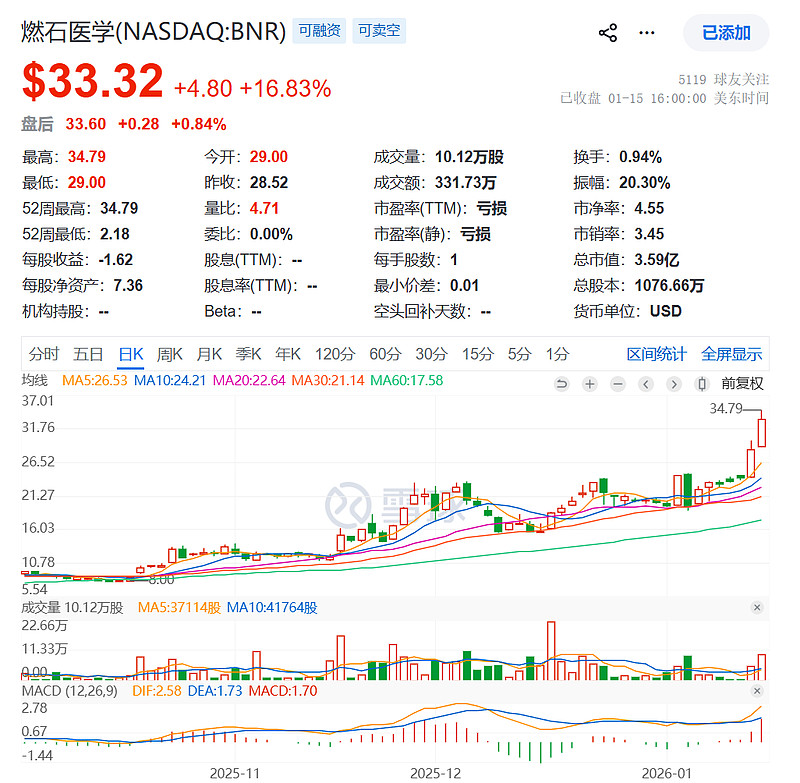Click 全屏显示 fullscreen link

731,353
